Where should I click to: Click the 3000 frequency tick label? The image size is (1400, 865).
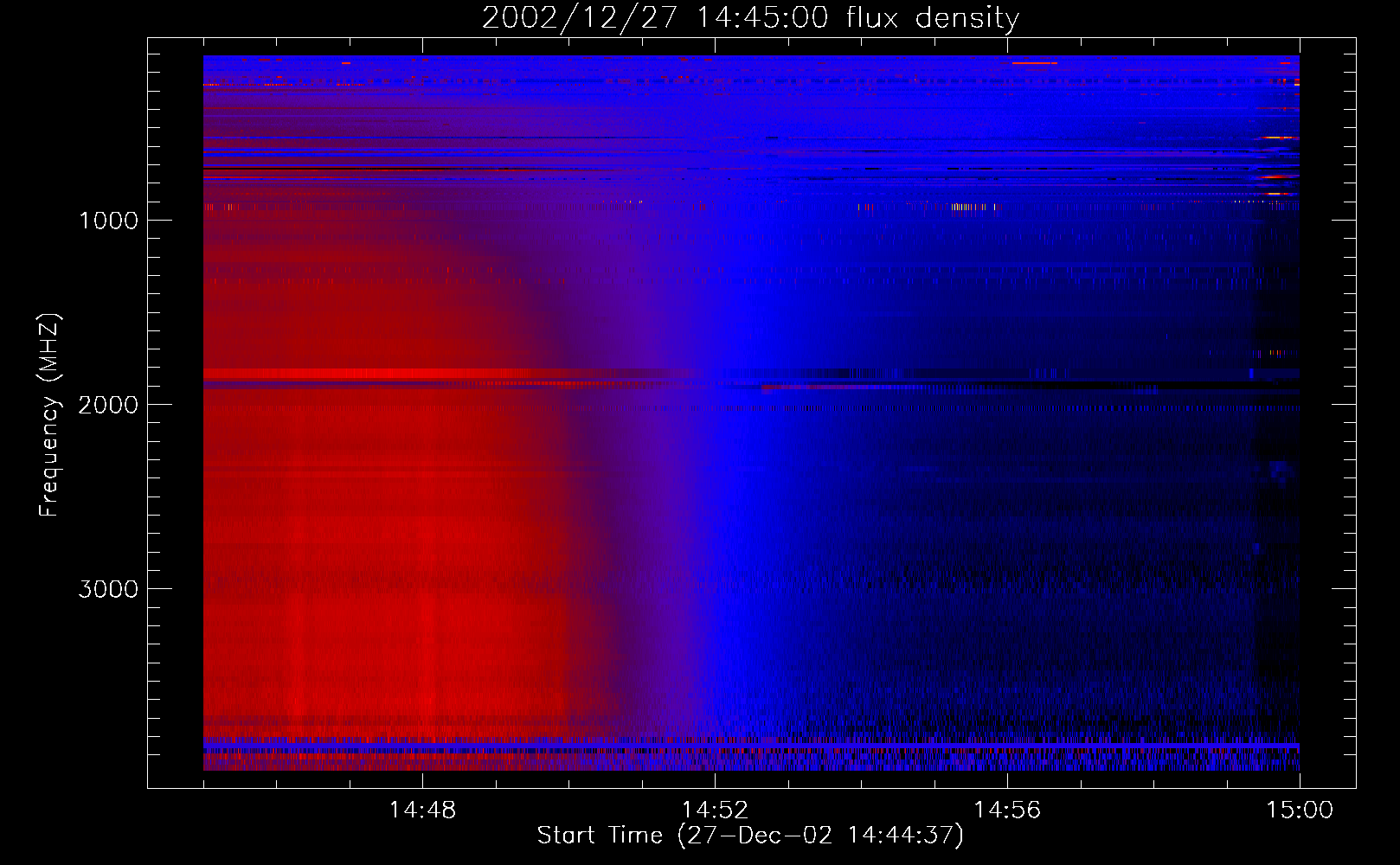coord(108,589)
